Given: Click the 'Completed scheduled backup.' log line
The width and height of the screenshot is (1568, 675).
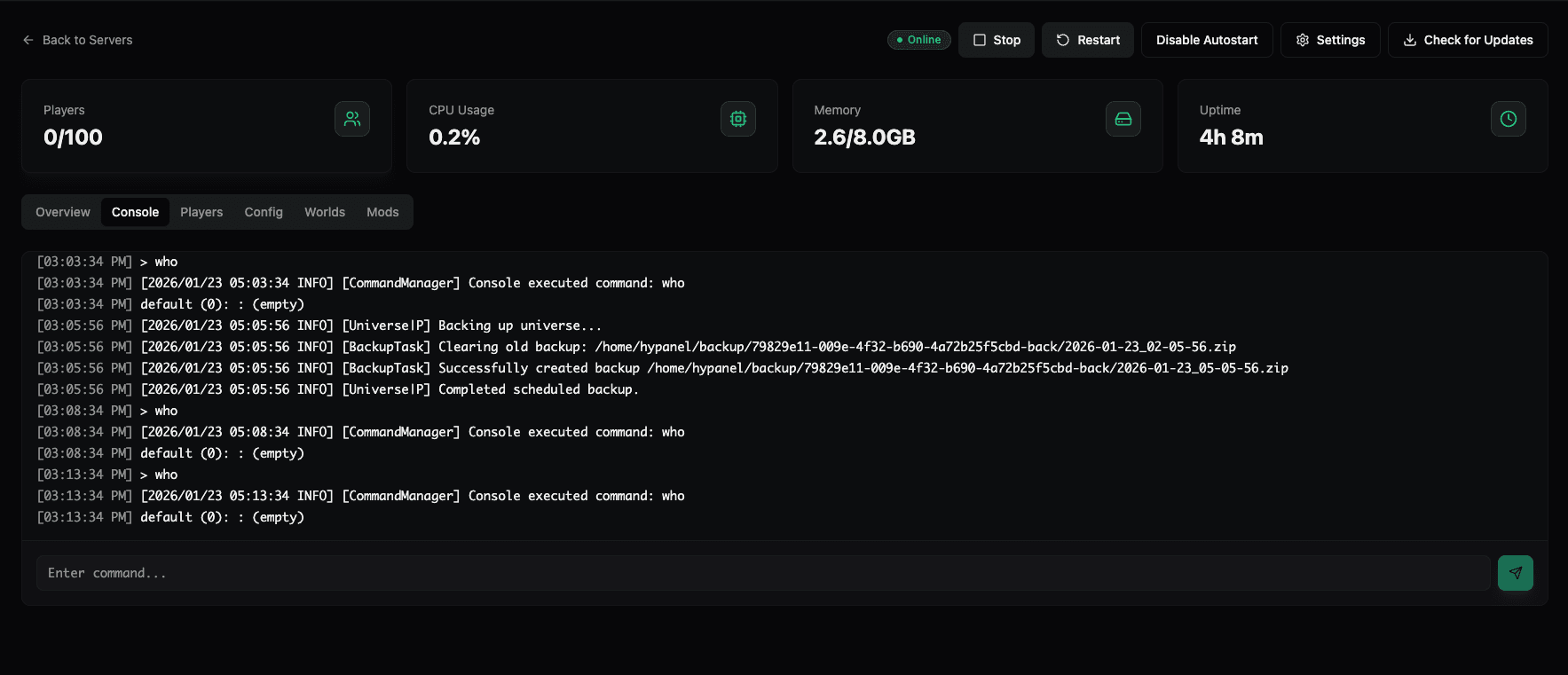Looking at the screenshot, I should coord(337,389).
